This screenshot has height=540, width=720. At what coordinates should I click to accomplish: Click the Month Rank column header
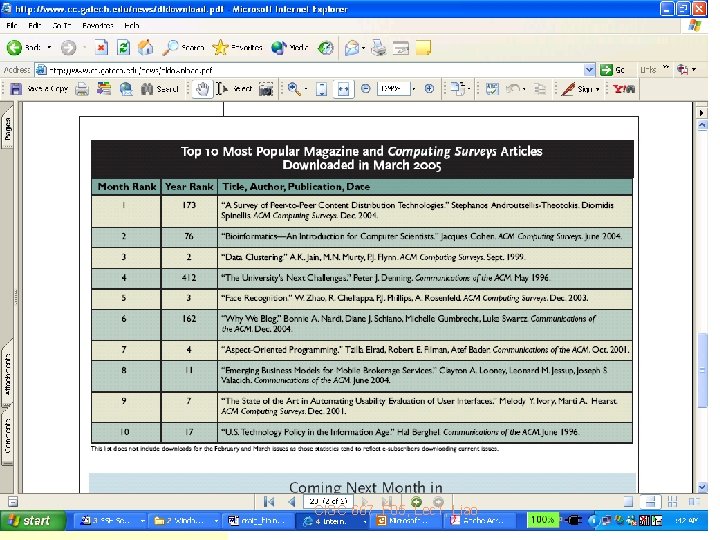point(127,187)
